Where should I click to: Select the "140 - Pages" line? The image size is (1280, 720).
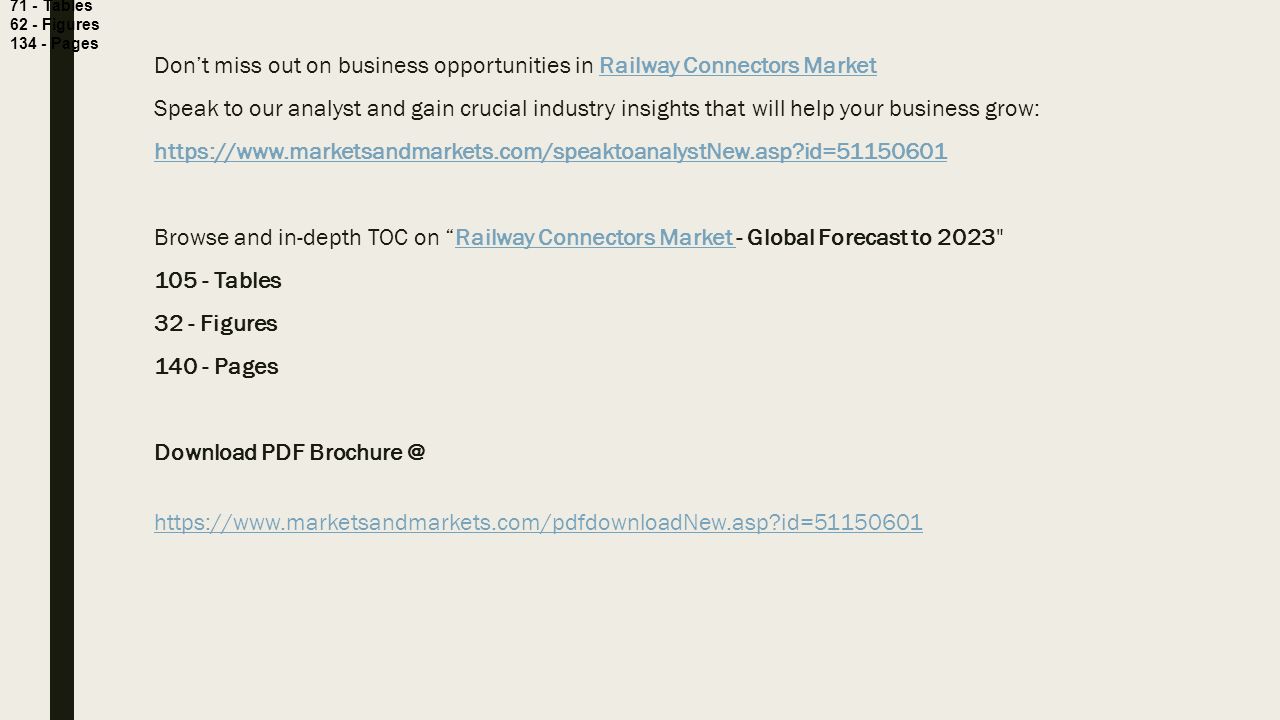[x=216, y=367]
